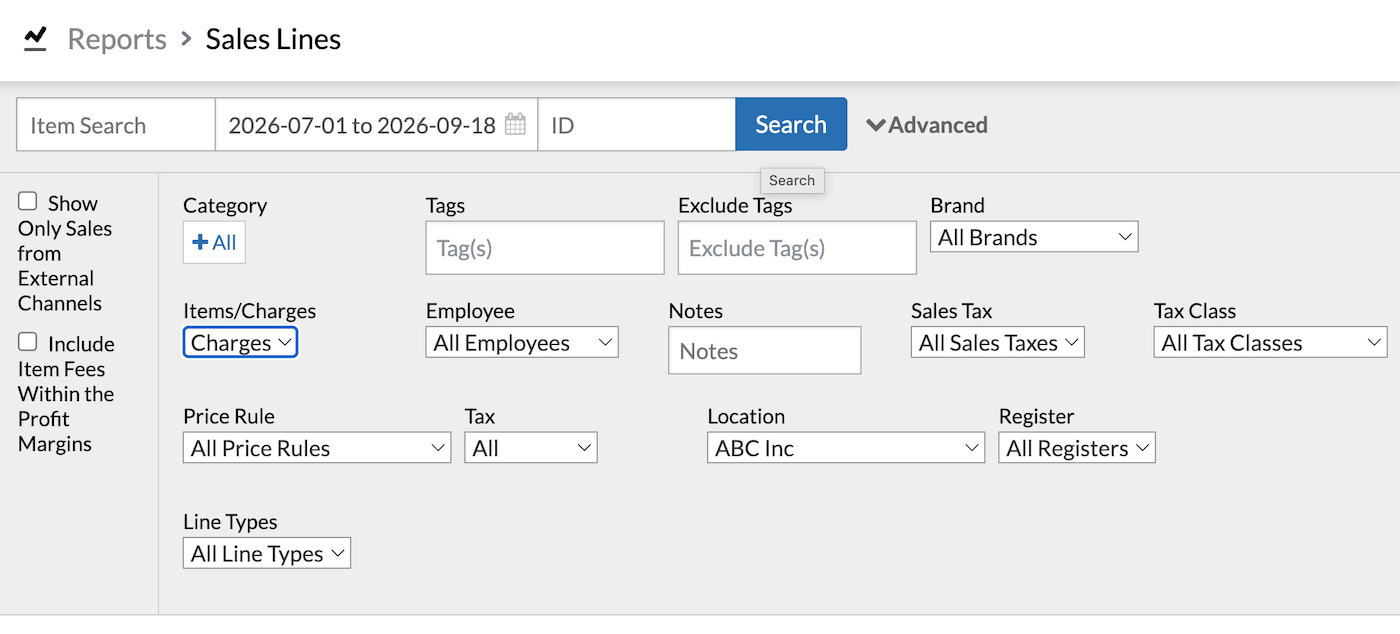The image size is (1400, 634).
Task: Open the All Tax Classes dropdown
Action: [1270, 343]
